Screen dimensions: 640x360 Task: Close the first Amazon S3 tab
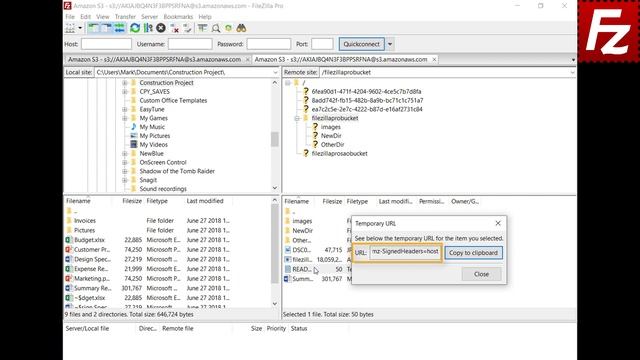pos(247,60)
